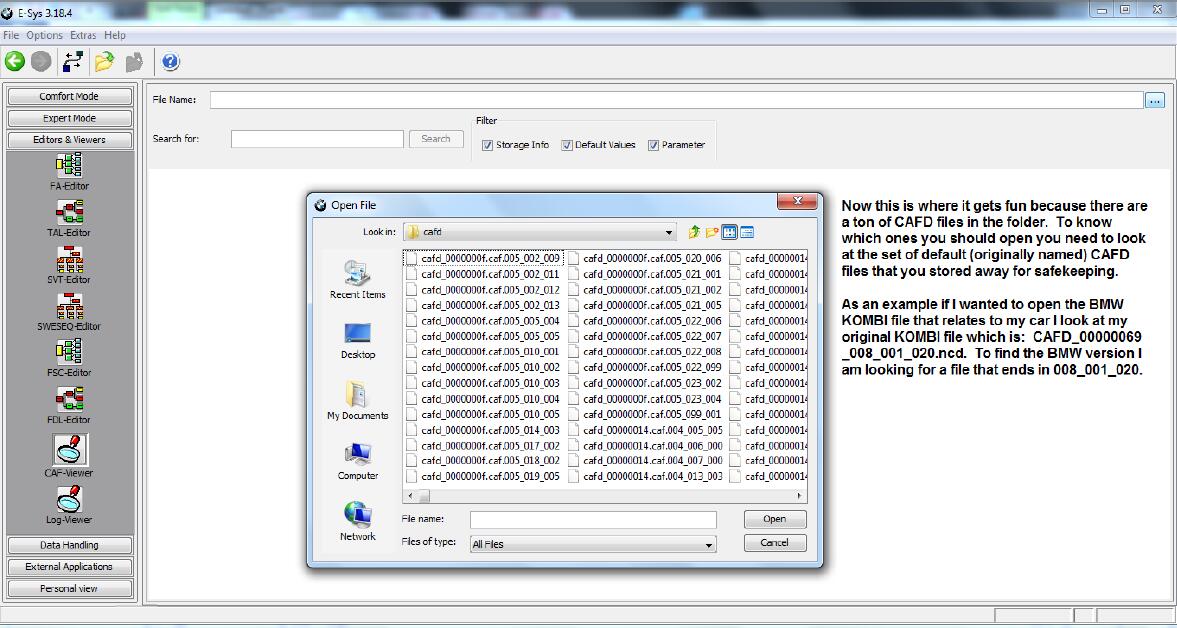This screenshot has height=628, width=1177.
Task: Open the SWESEQ-Editor
Action: 69,312
